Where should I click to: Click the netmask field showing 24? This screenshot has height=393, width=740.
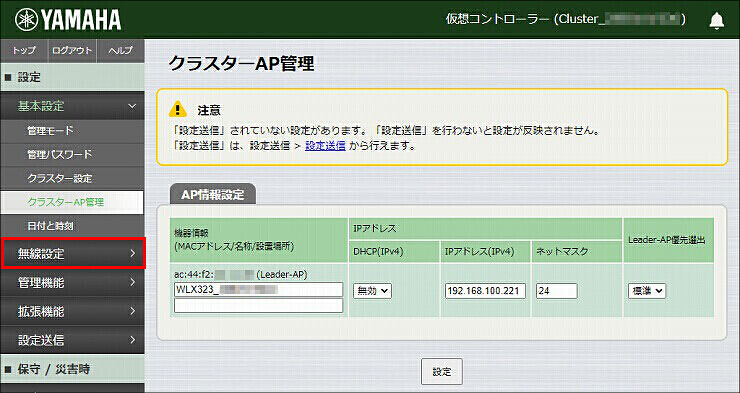[556, 291]
